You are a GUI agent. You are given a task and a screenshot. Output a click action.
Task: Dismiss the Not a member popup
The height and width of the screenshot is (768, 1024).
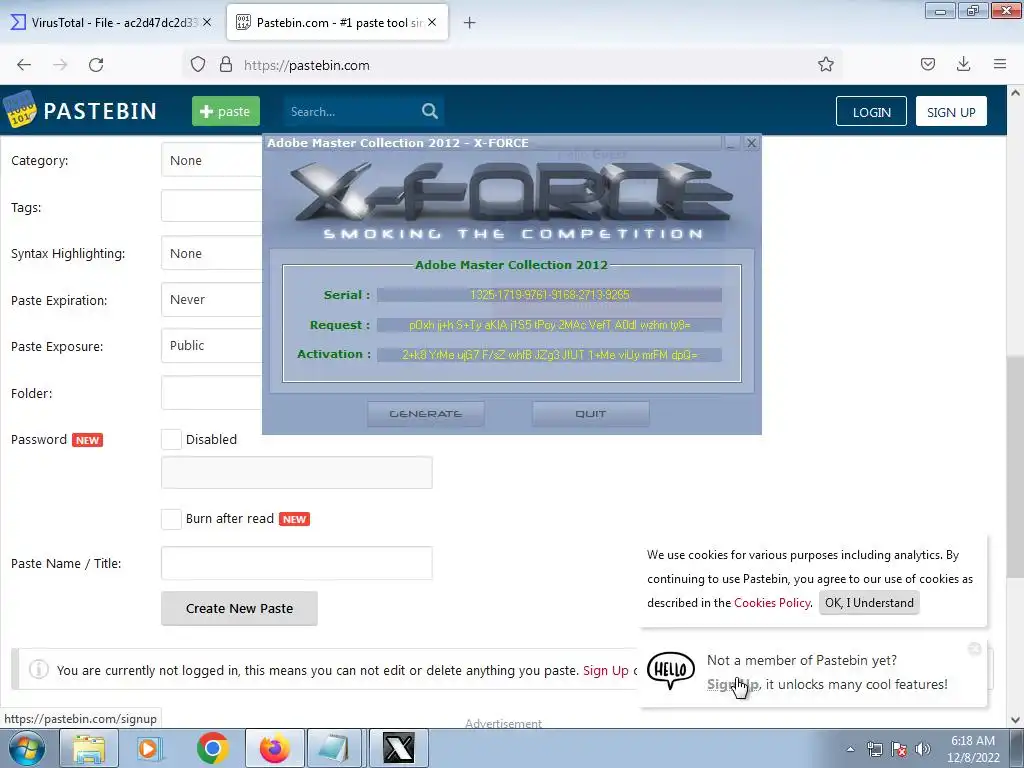point(974,648)
